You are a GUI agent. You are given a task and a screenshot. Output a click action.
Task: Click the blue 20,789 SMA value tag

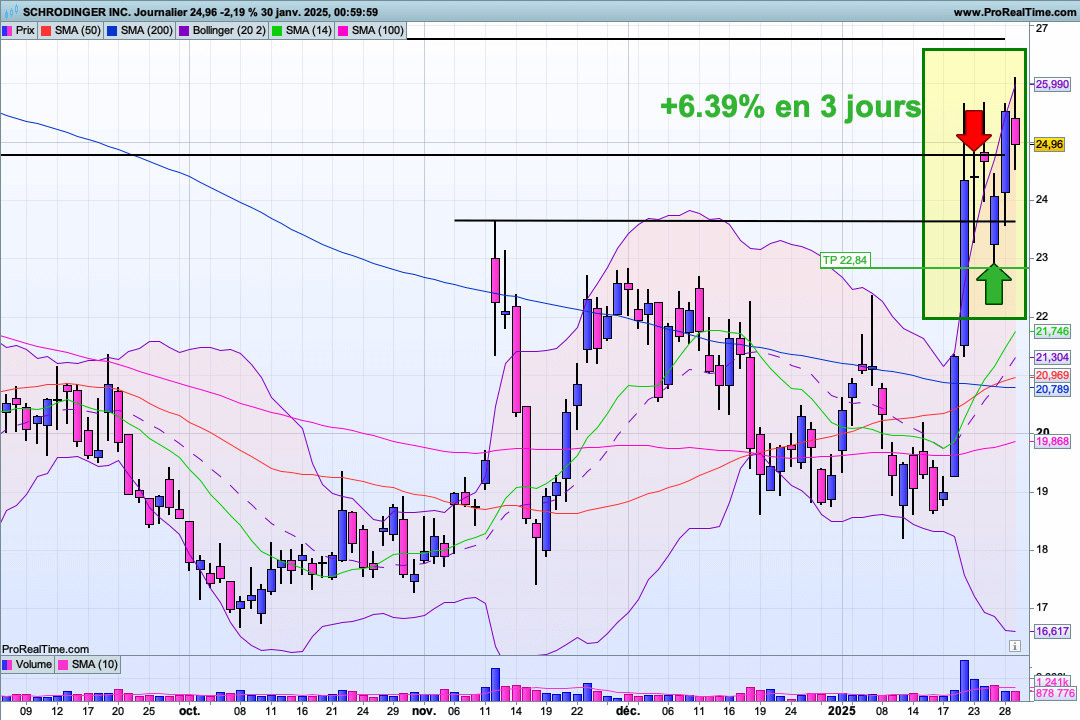point(1052,389)
